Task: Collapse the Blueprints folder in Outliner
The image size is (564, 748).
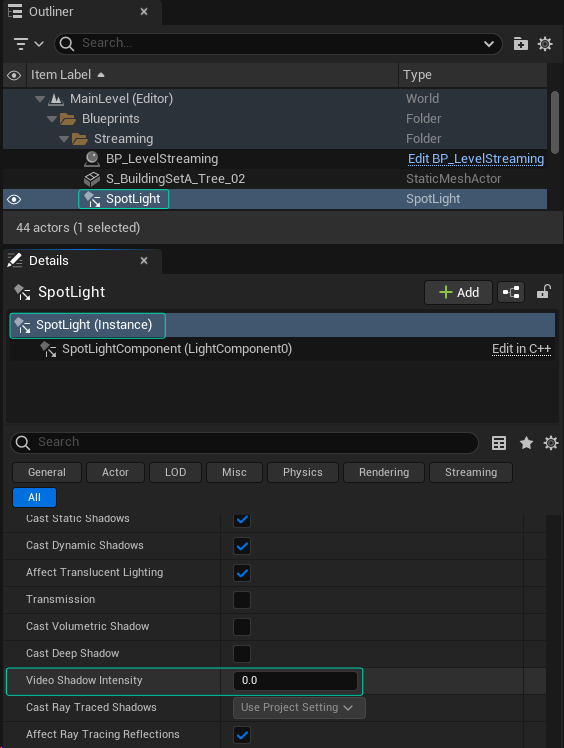Action: click(52, 119)
